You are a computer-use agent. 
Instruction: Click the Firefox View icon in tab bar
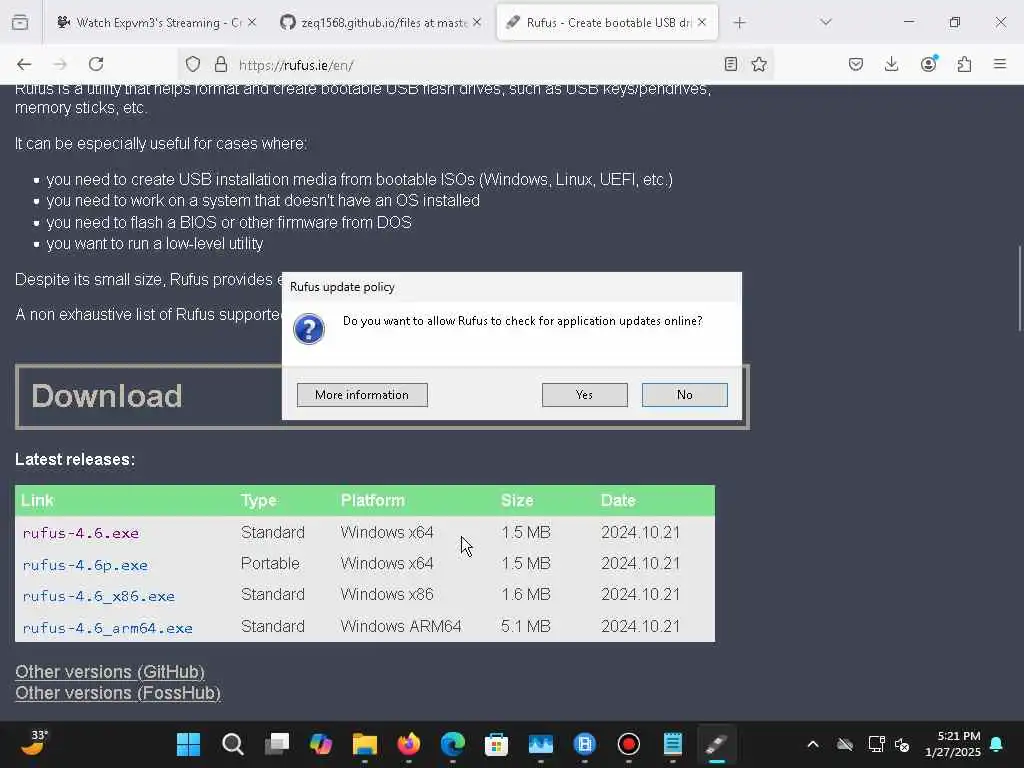click(x=20, y=22)
